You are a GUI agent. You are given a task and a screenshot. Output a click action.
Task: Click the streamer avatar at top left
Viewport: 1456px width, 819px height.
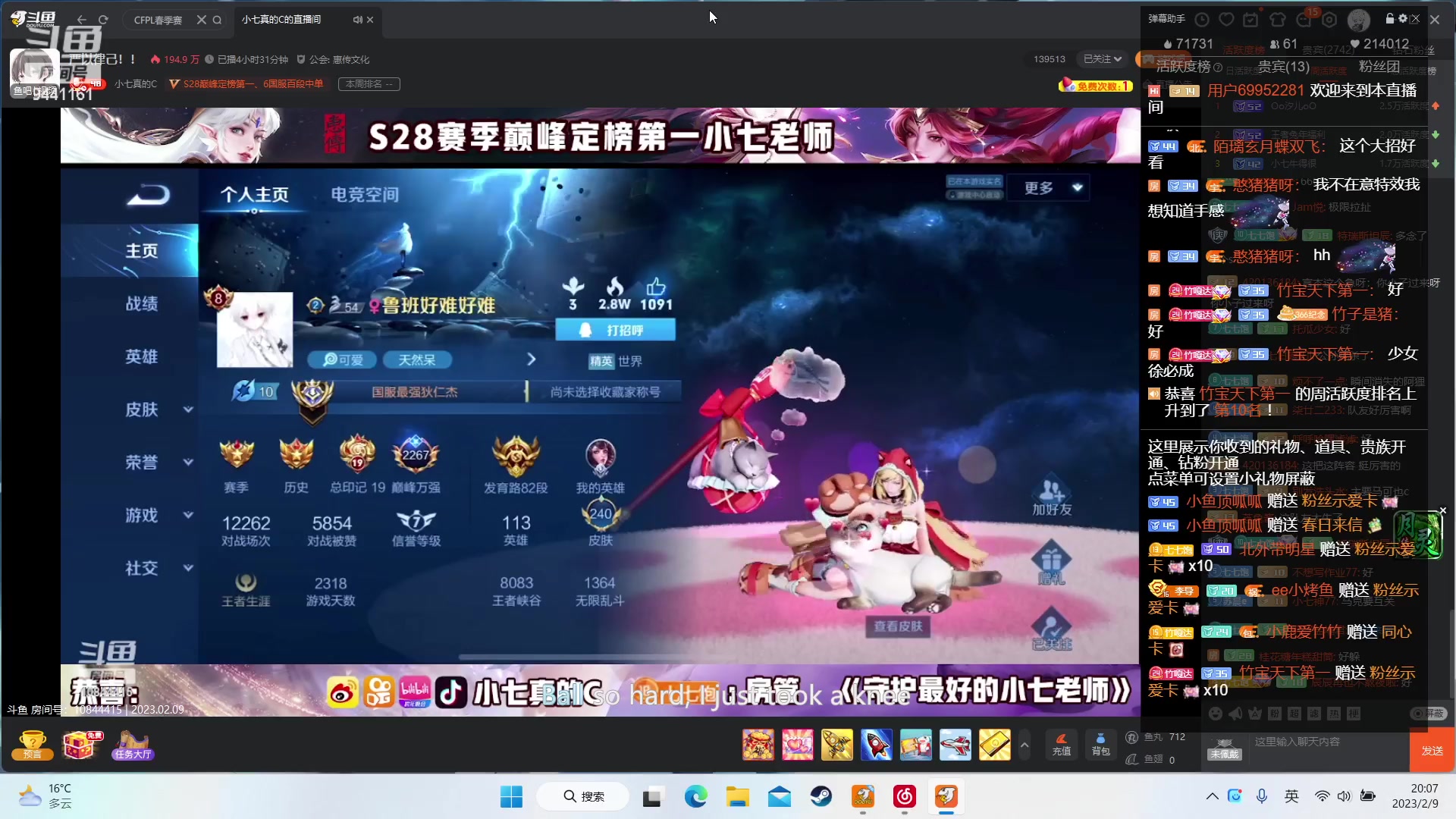34,73
